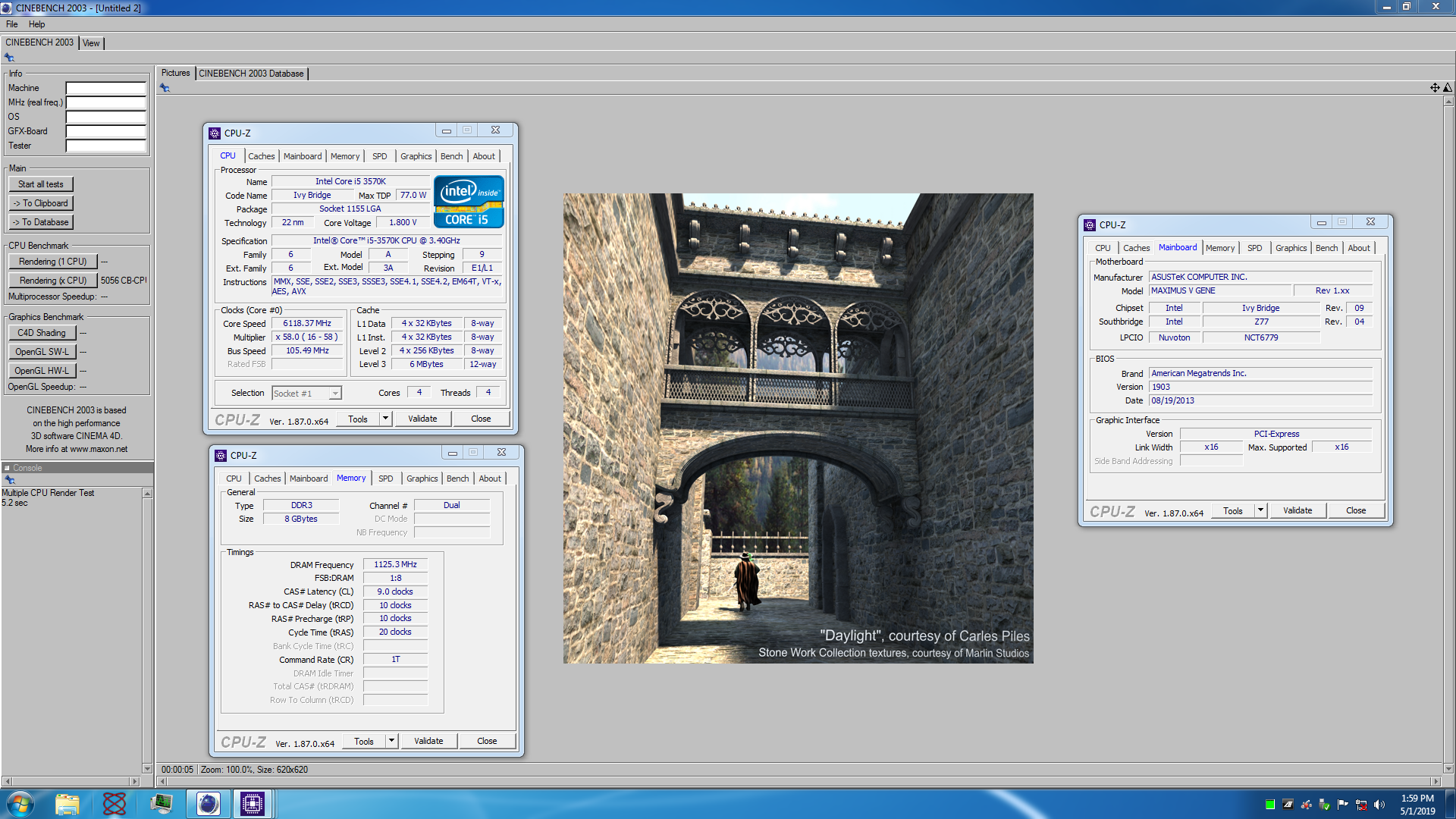The image size is (1456, 819).
Task: Click Core Speed value 6118.37 MHz
Action: [307, 324]
